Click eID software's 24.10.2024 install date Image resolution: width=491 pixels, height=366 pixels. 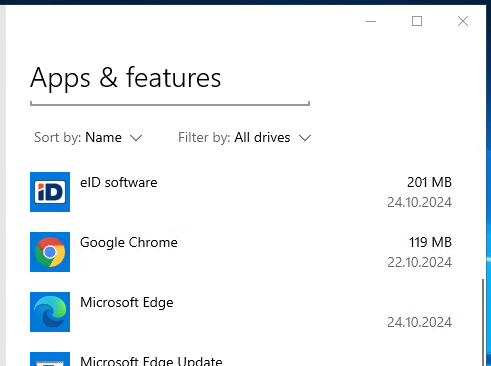[x=419, y=202]
